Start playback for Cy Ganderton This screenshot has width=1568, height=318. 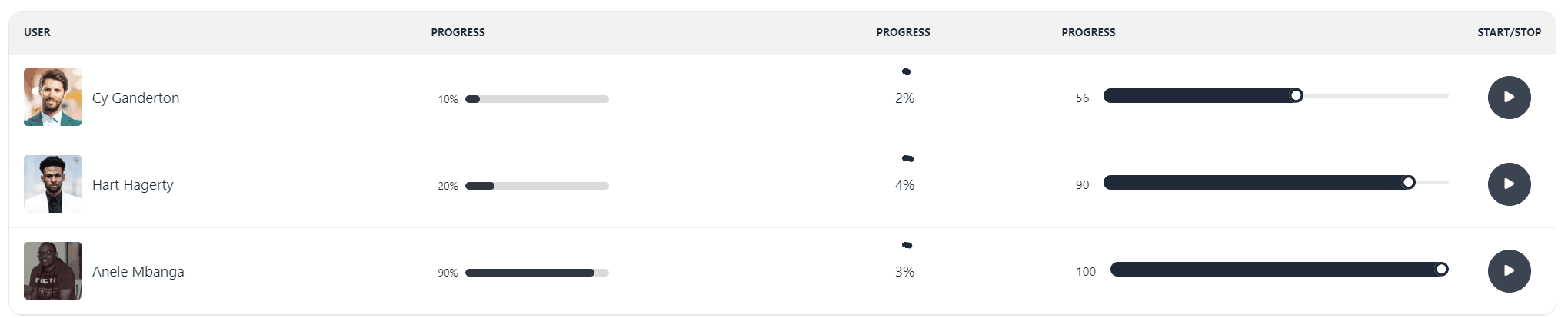tap(1509, 98)
